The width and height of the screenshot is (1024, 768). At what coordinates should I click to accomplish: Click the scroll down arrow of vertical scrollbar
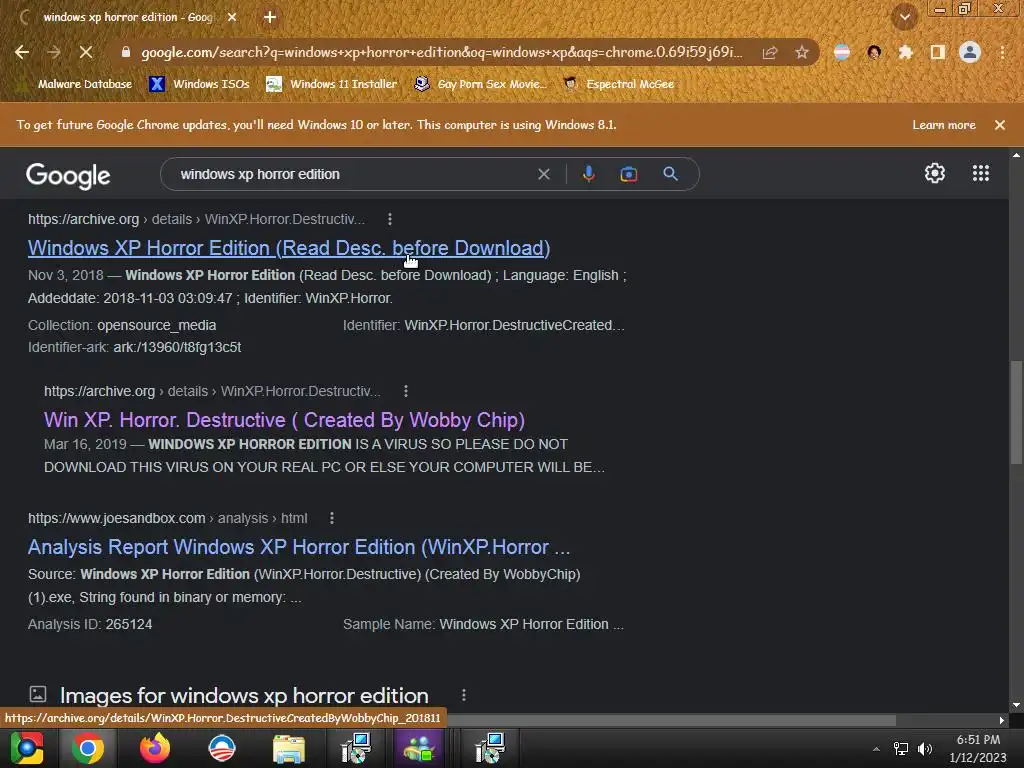pyautogui.click(x=1016, y=705)
